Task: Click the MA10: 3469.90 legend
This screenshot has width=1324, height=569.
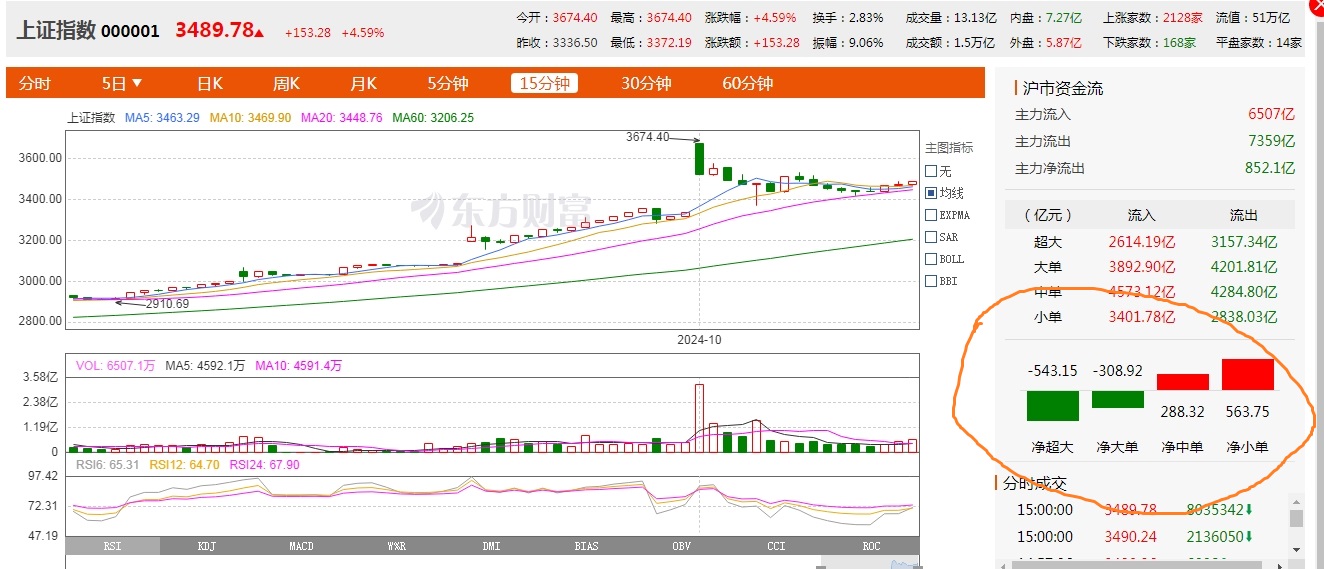Action: [x=250, y=118]
